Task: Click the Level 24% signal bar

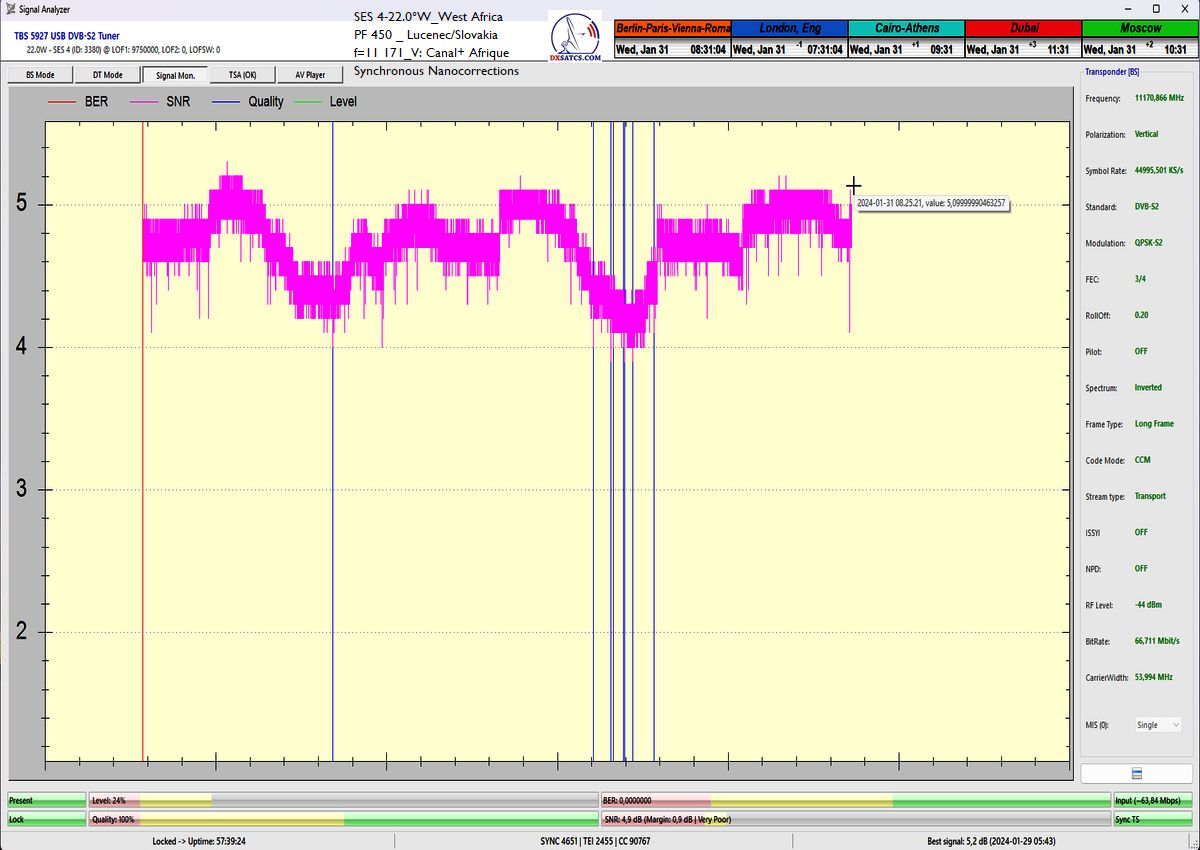Action: click(x=342, y=800)
